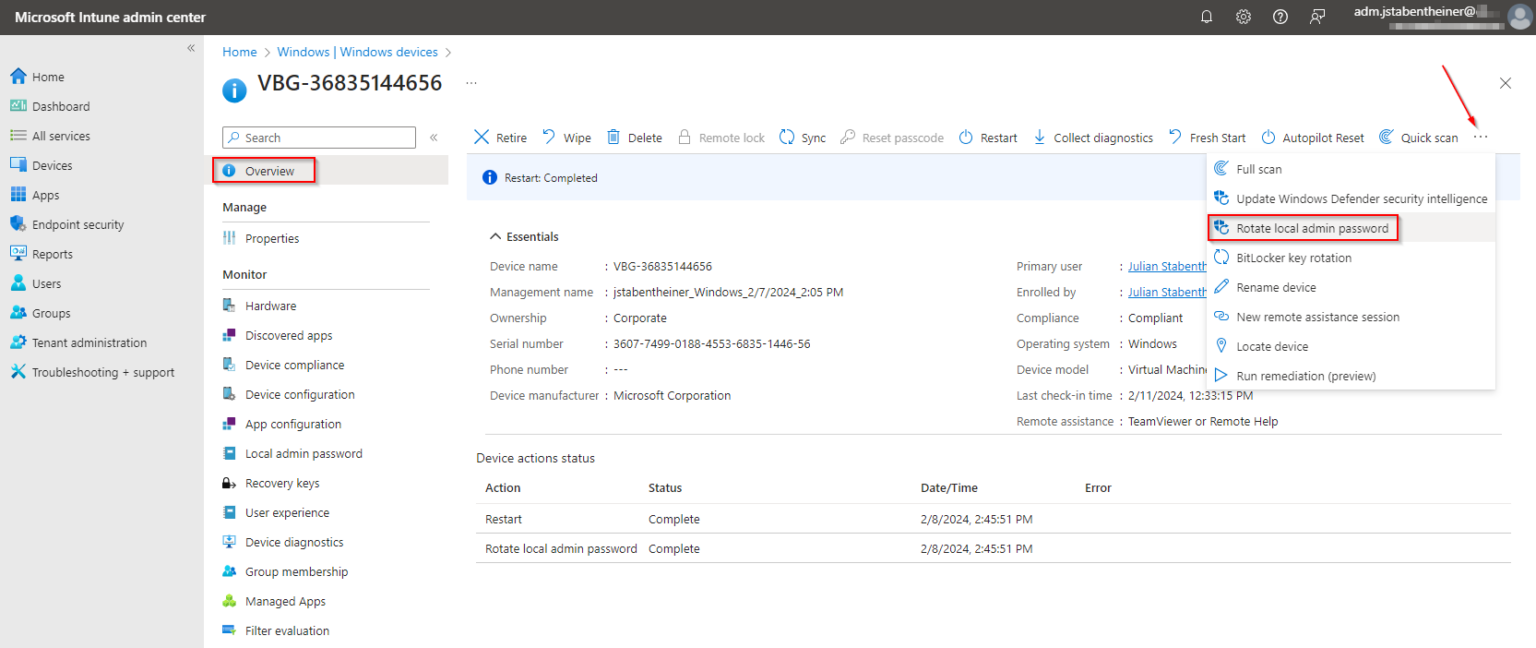Select the Delete device icon
The image size is (1536, 648).
coord(613,137)
